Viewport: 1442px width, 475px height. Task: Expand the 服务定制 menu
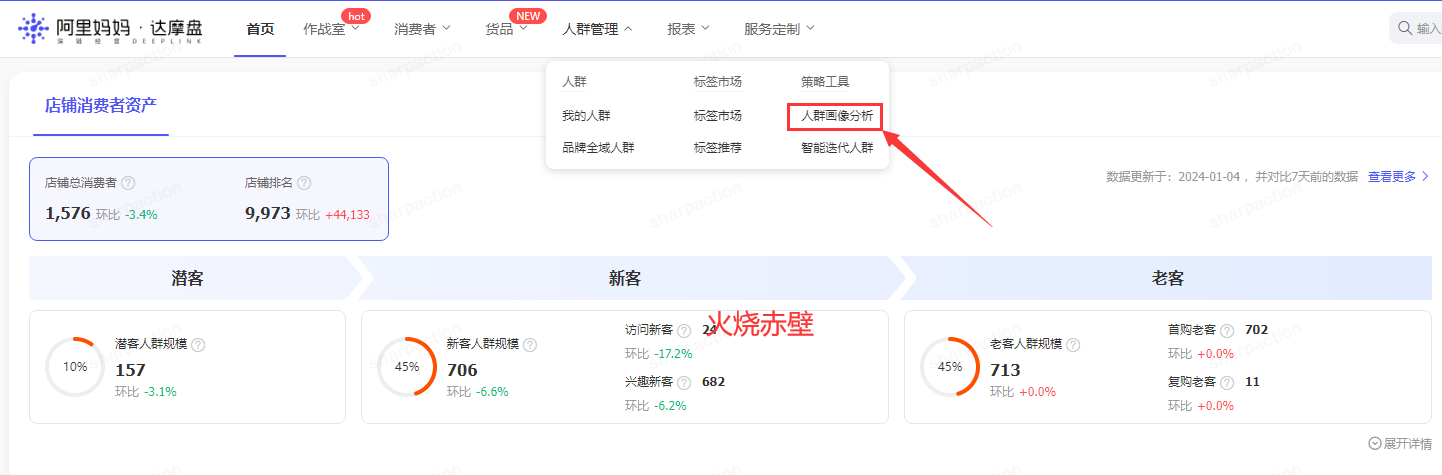(779, 29)
